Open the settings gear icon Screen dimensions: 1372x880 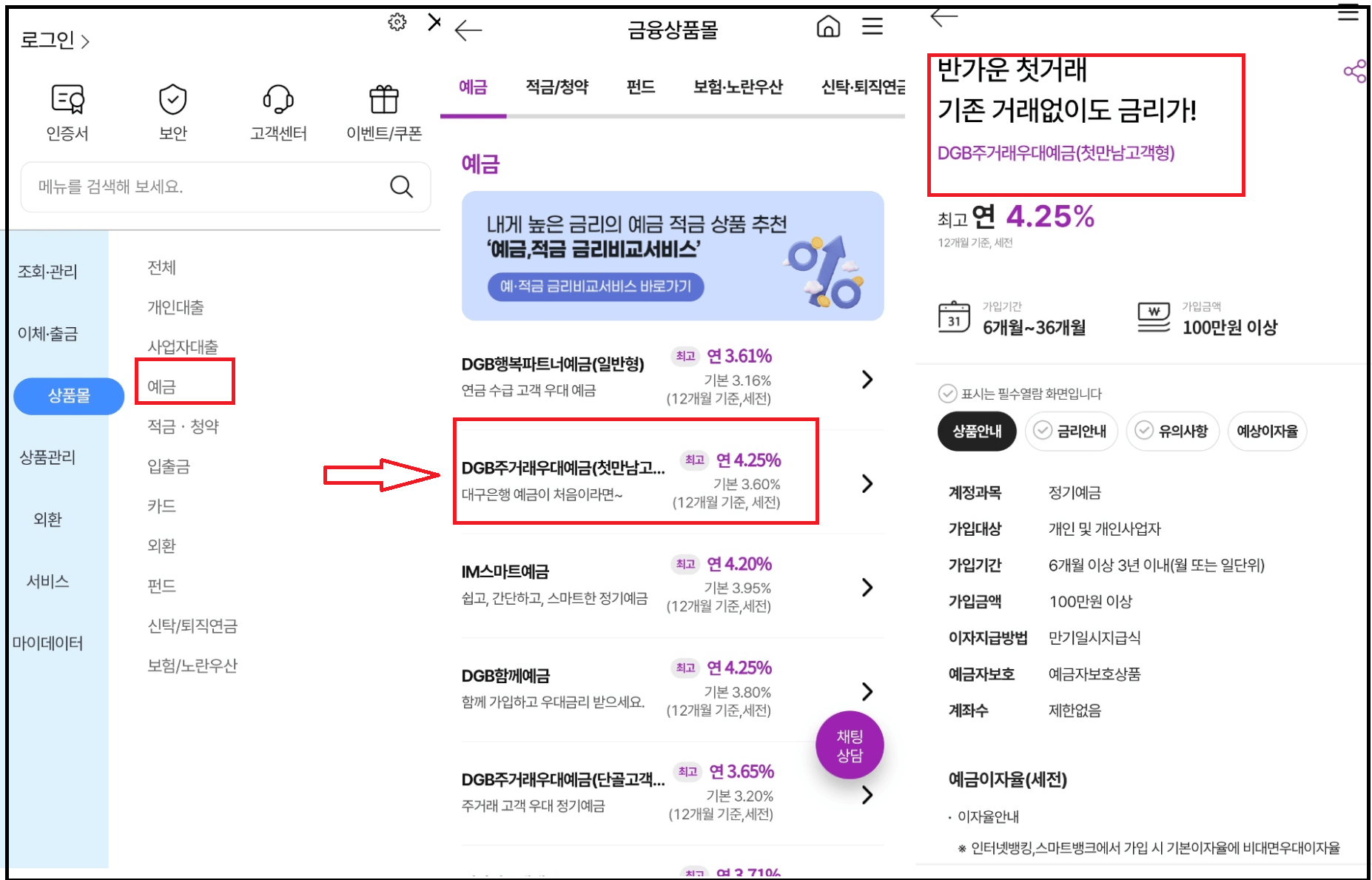click(x=398, y=22)
